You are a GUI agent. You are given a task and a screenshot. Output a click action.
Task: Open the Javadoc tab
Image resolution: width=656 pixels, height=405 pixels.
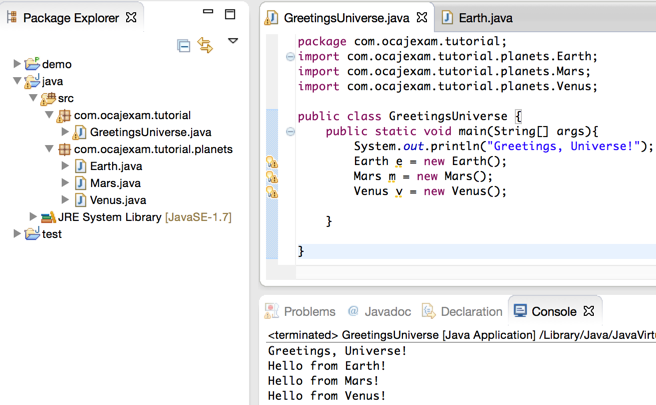[387, 312]
